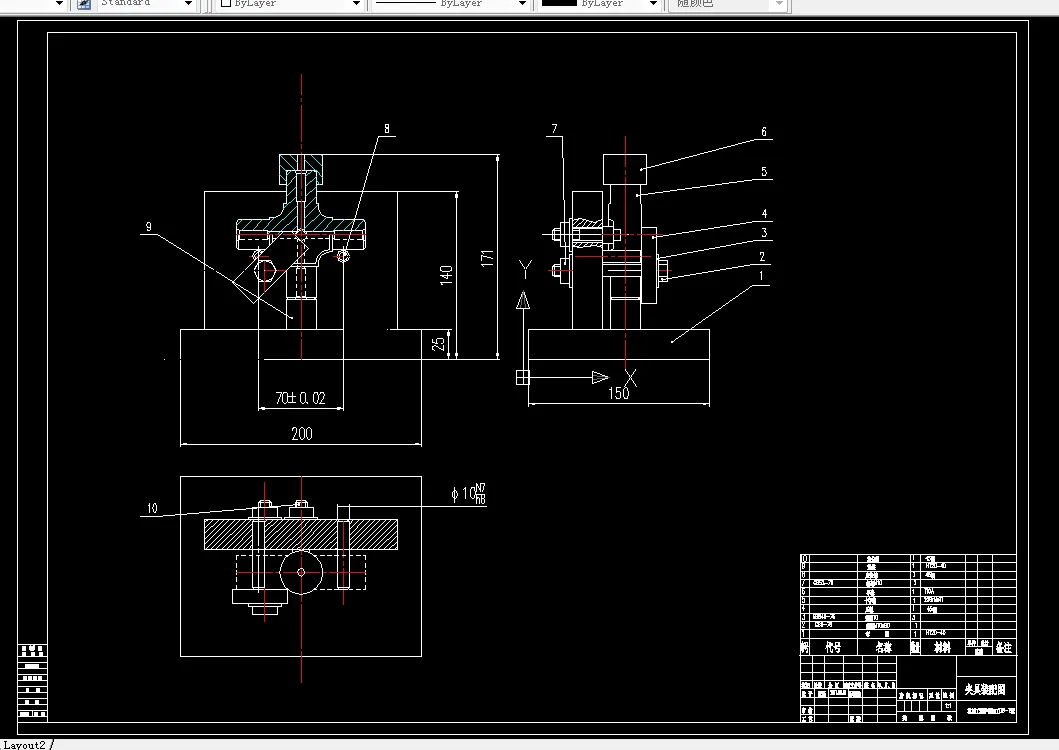Expand the dropdown arrow left of the text style icon
The height and width of the screenshot is (750, 1059).
(x=59, y=3)
